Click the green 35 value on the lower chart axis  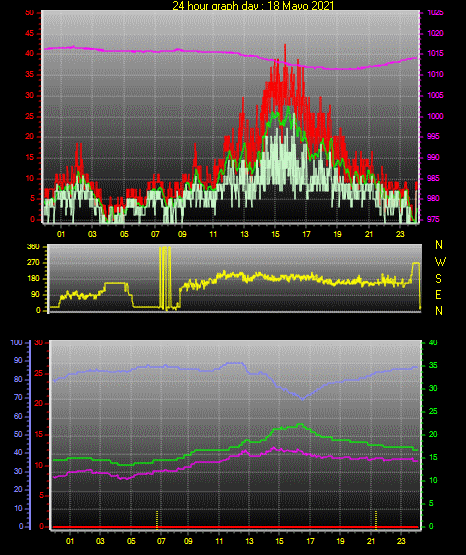[433, 366]
